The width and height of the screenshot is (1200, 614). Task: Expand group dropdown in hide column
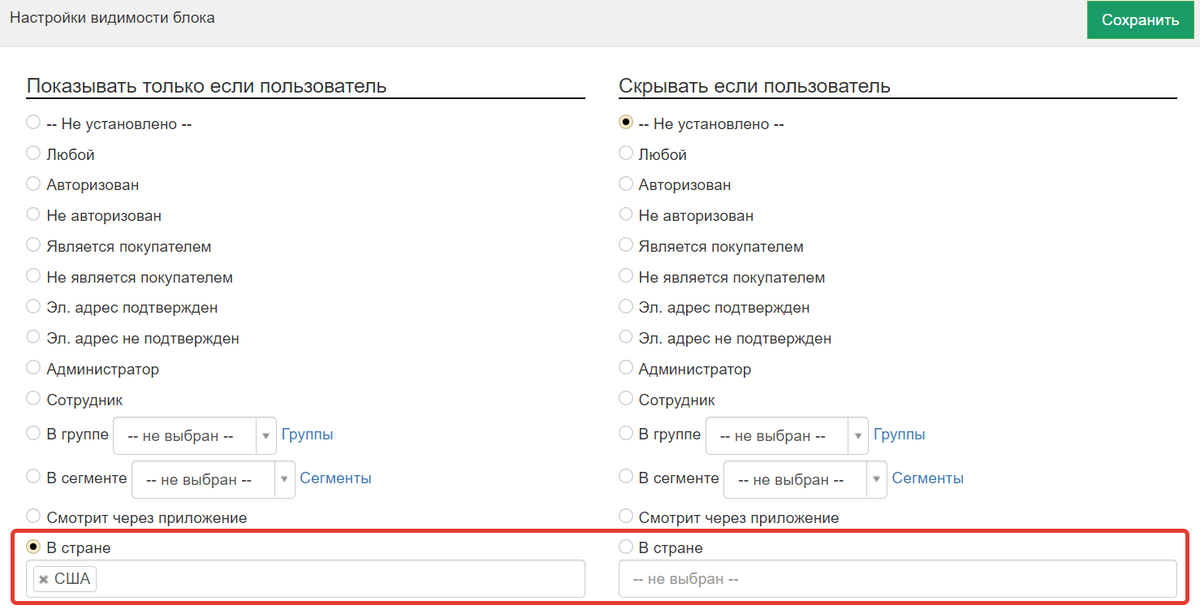(786, 436)
